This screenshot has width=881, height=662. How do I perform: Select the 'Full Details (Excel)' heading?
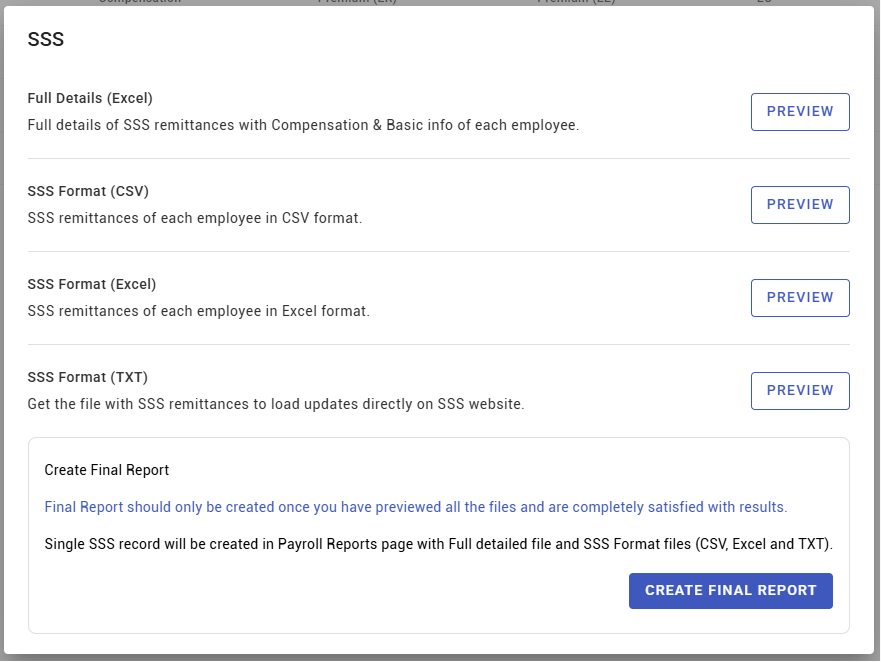click(90, 98)
